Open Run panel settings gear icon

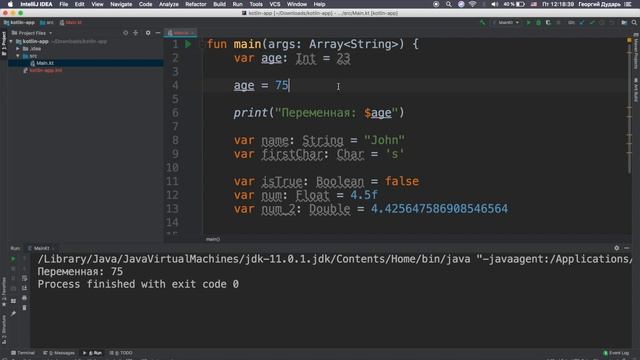pyautogui.click(x=617, y=248)
